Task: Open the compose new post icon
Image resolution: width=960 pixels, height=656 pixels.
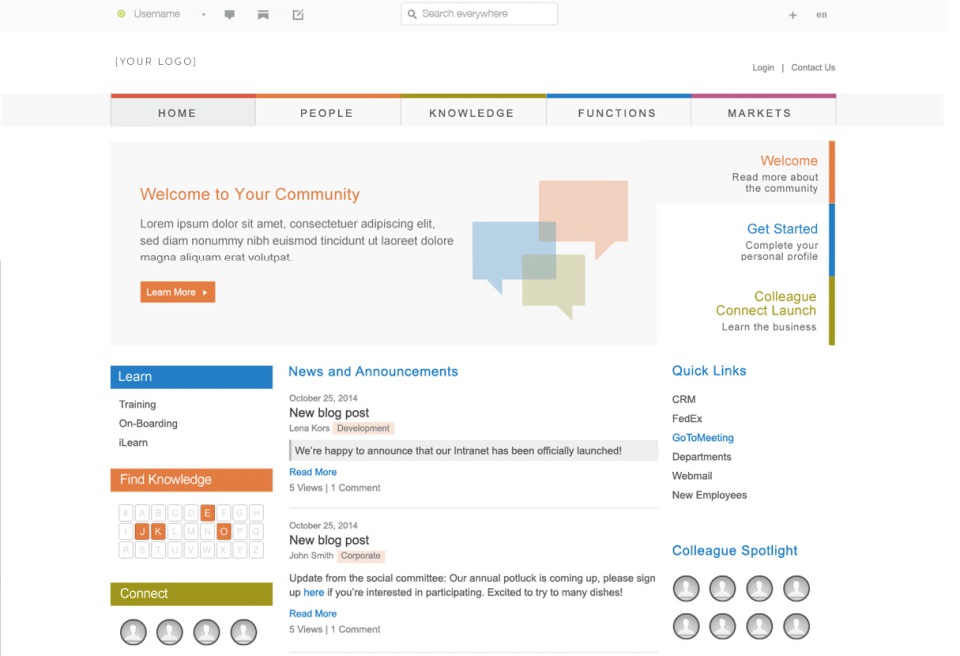Action: point(298,14)
